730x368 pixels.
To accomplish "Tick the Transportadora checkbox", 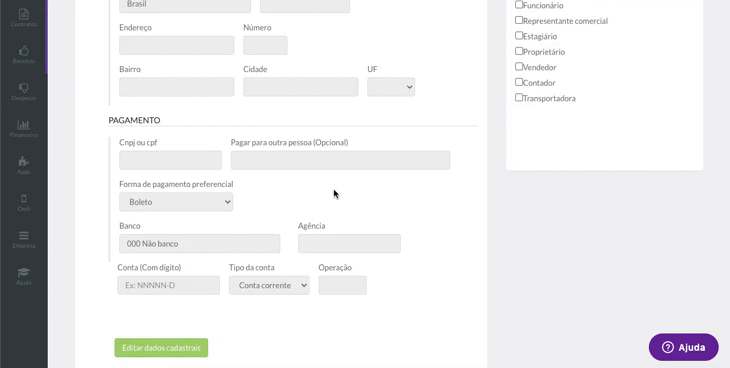I will [x=519, y=97].
